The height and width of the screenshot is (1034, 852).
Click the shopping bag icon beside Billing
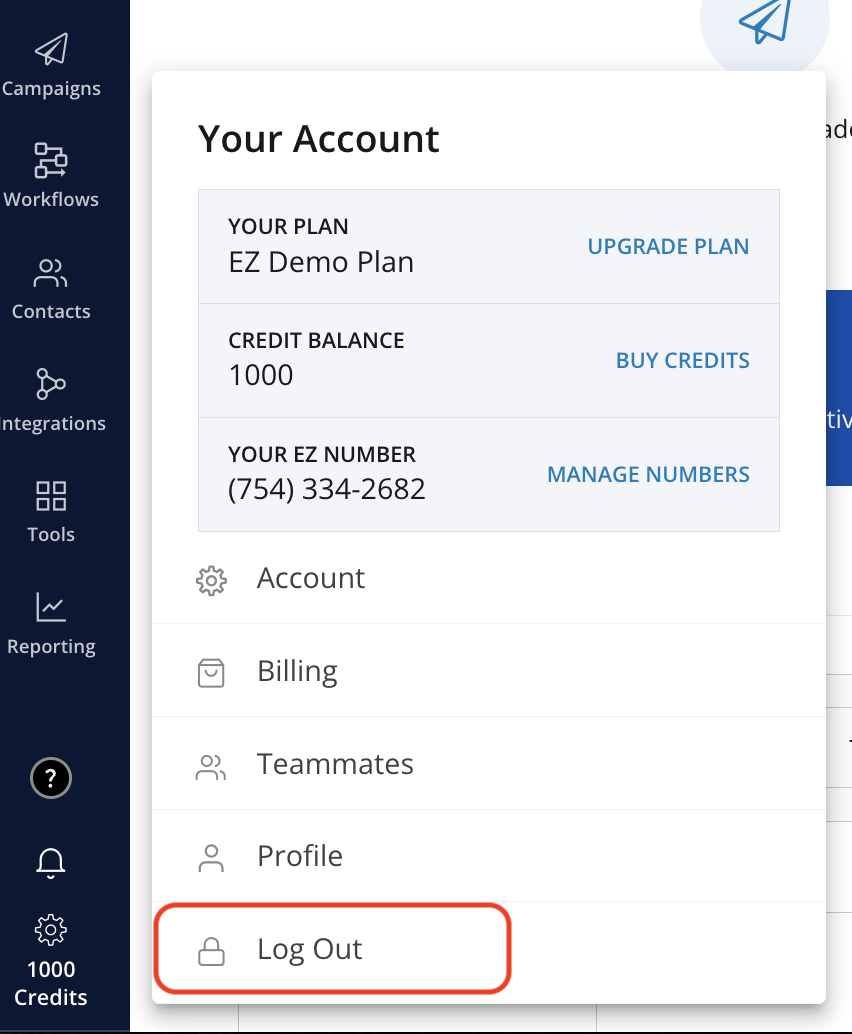pyautogui.click(x=211, y=673)
